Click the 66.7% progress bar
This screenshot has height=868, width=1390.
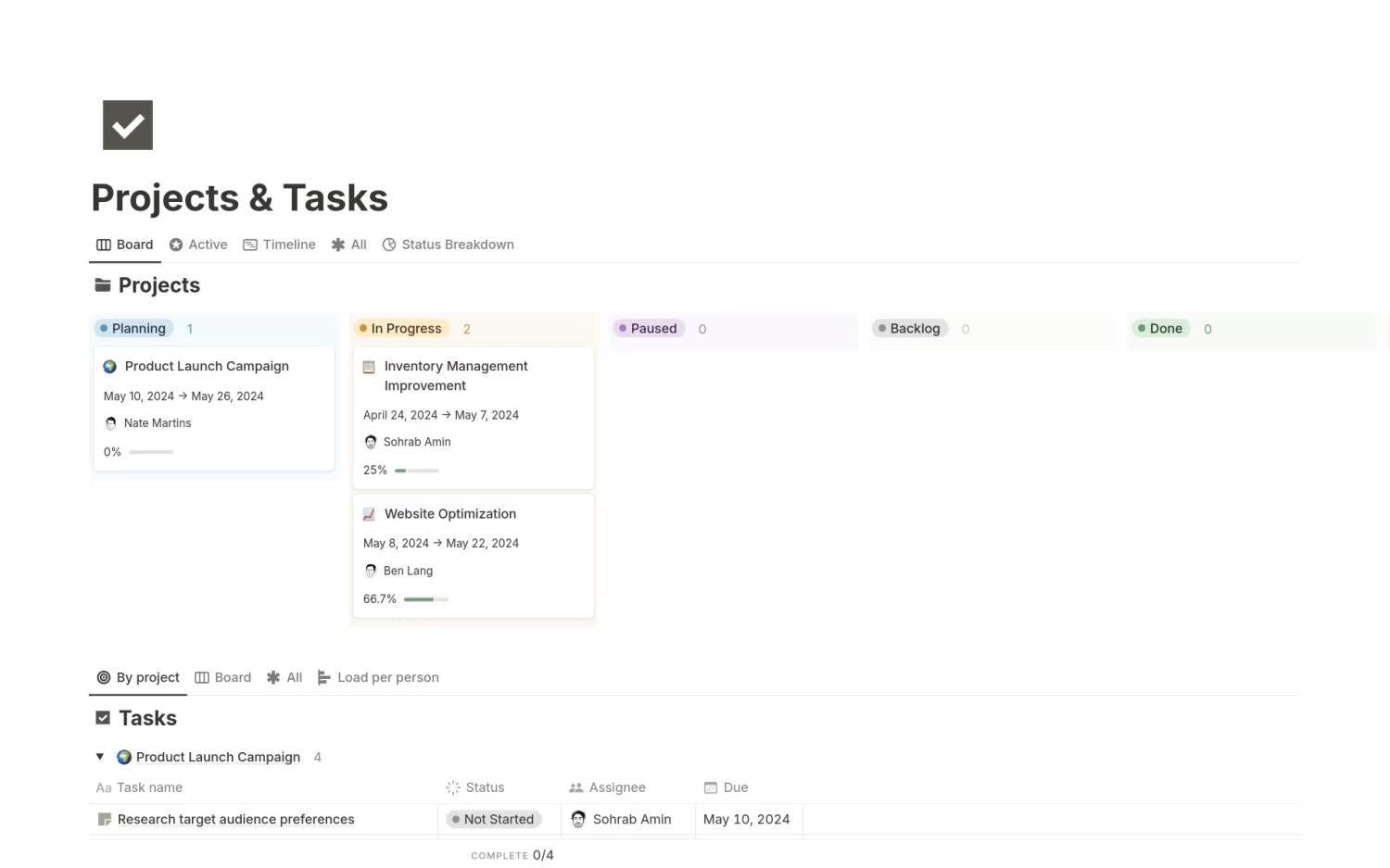(426, 599)
